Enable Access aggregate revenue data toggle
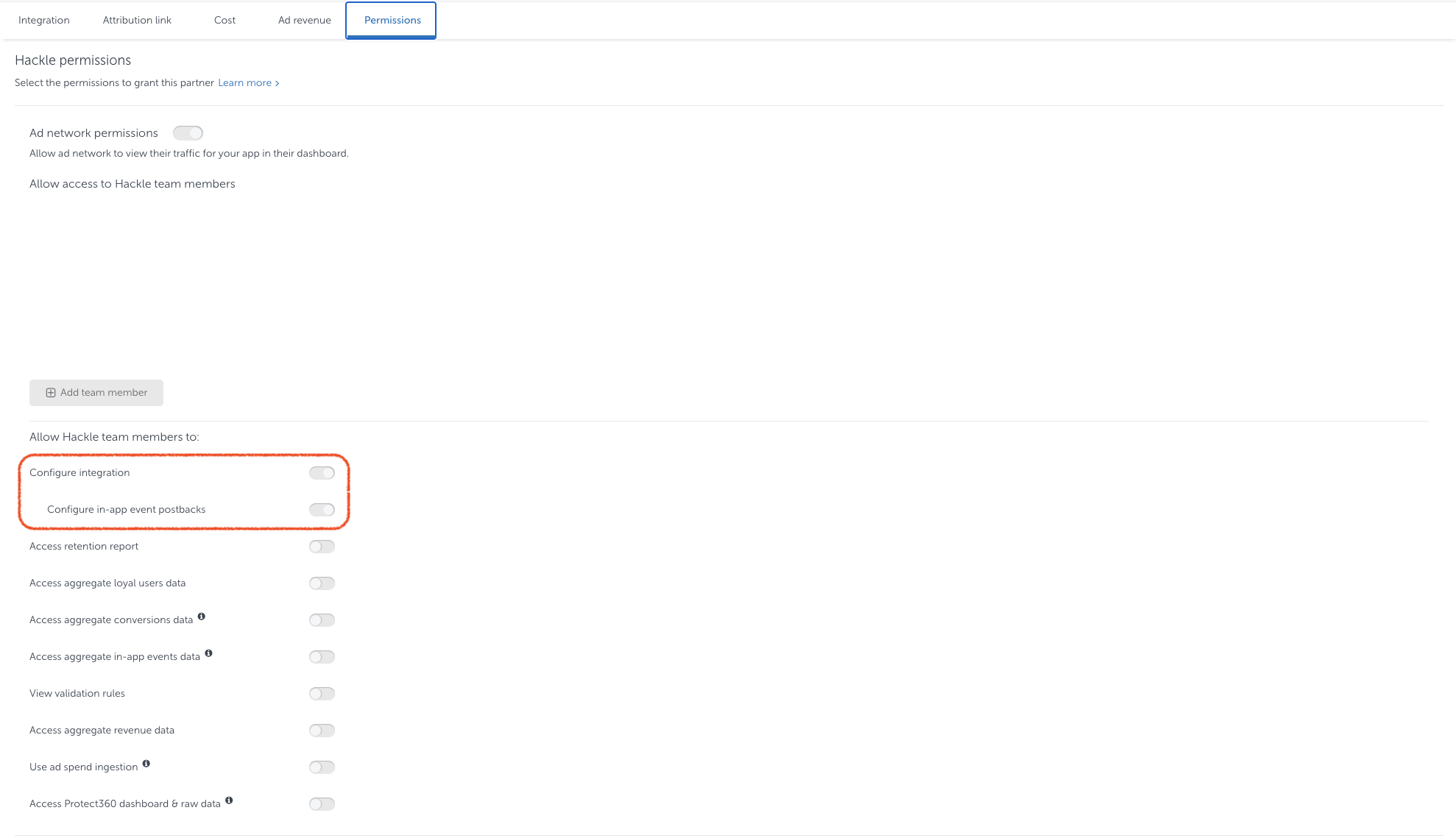 [321, 730]
